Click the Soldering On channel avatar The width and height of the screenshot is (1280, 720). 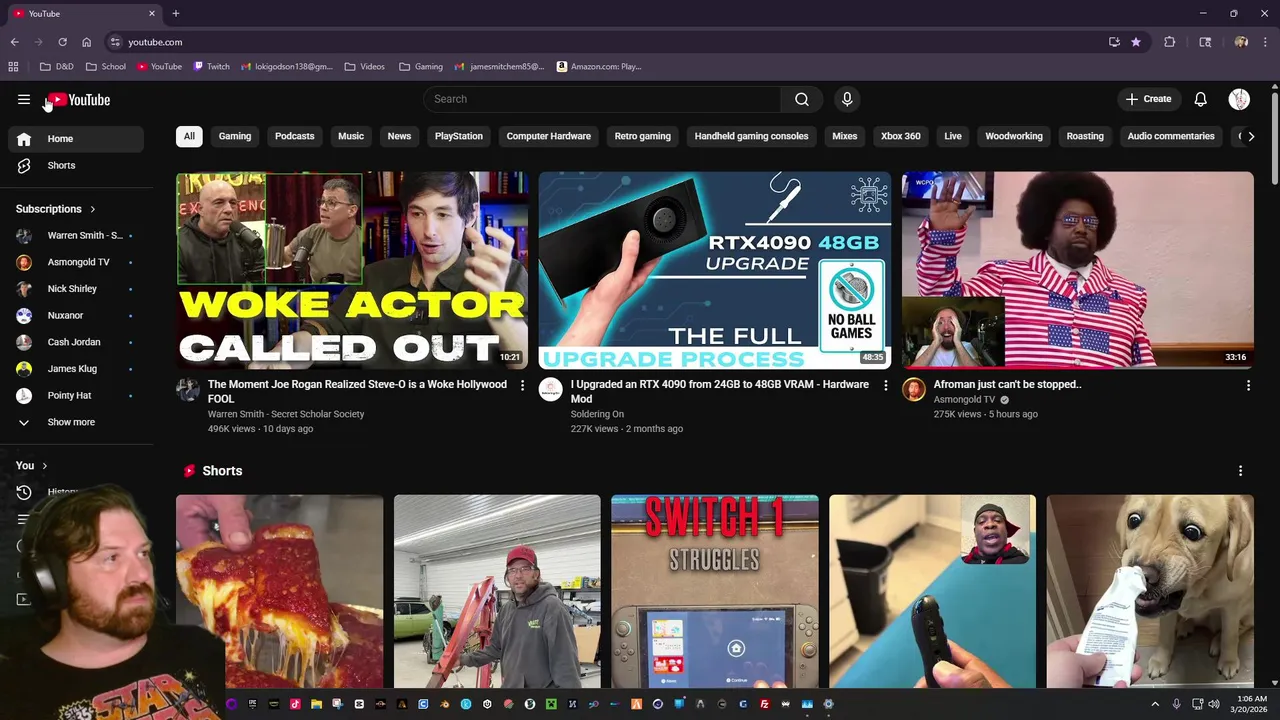pyautogui.click(x=551, y=390)
